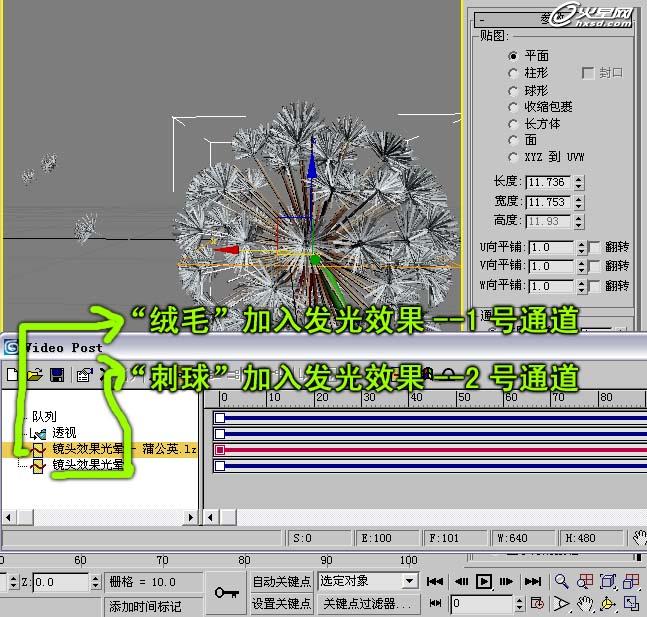Click the 关键点过滤器 button

pos(367,604)
